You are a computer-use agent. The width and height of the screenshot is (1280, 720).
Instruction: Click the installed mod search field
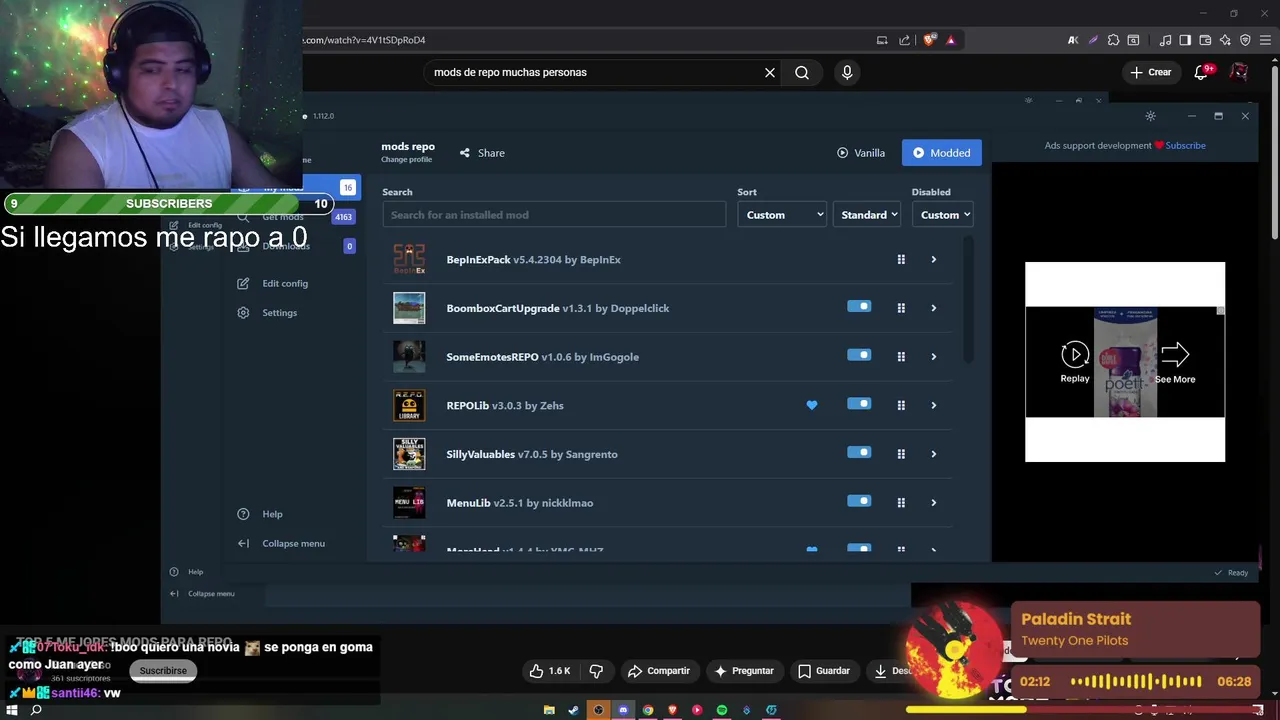coord(554,215)
